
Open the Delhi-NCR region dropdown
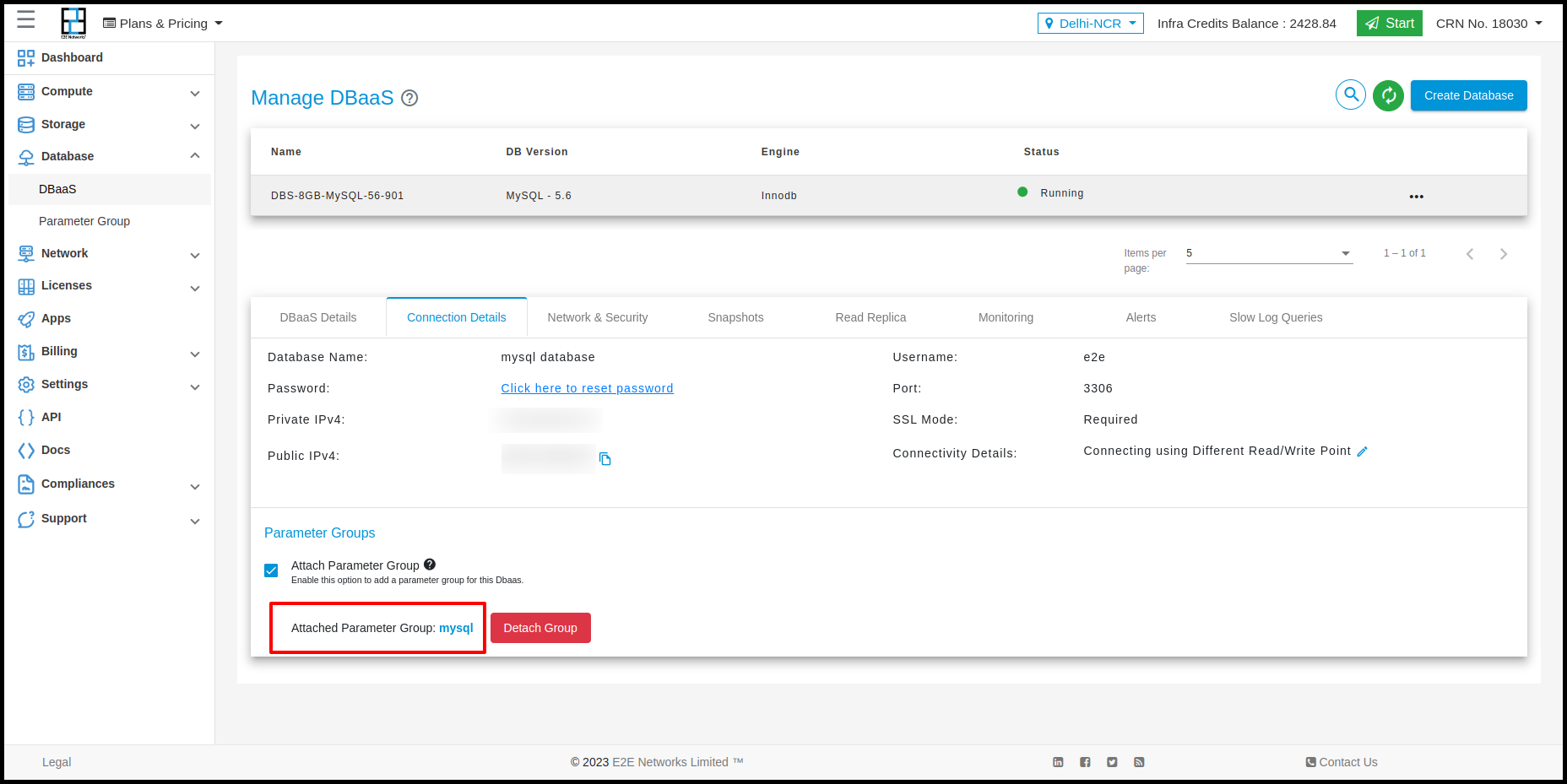coord(1090,24)
